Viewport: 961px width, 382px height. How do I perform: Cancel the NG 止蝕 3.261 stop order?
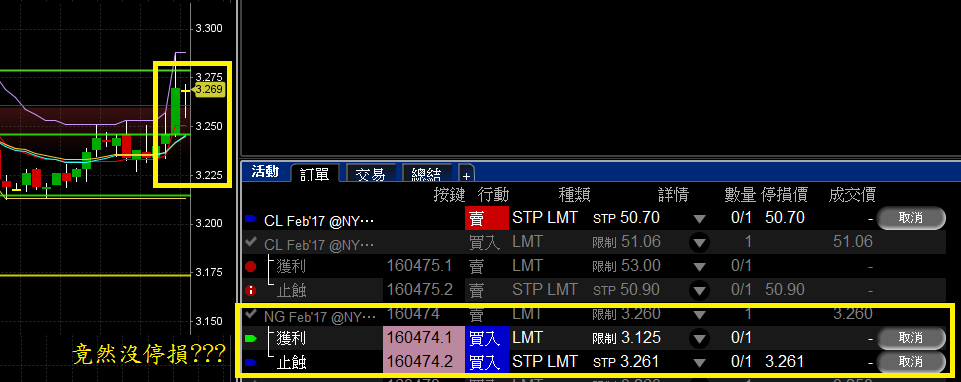(x=911, y=362)
